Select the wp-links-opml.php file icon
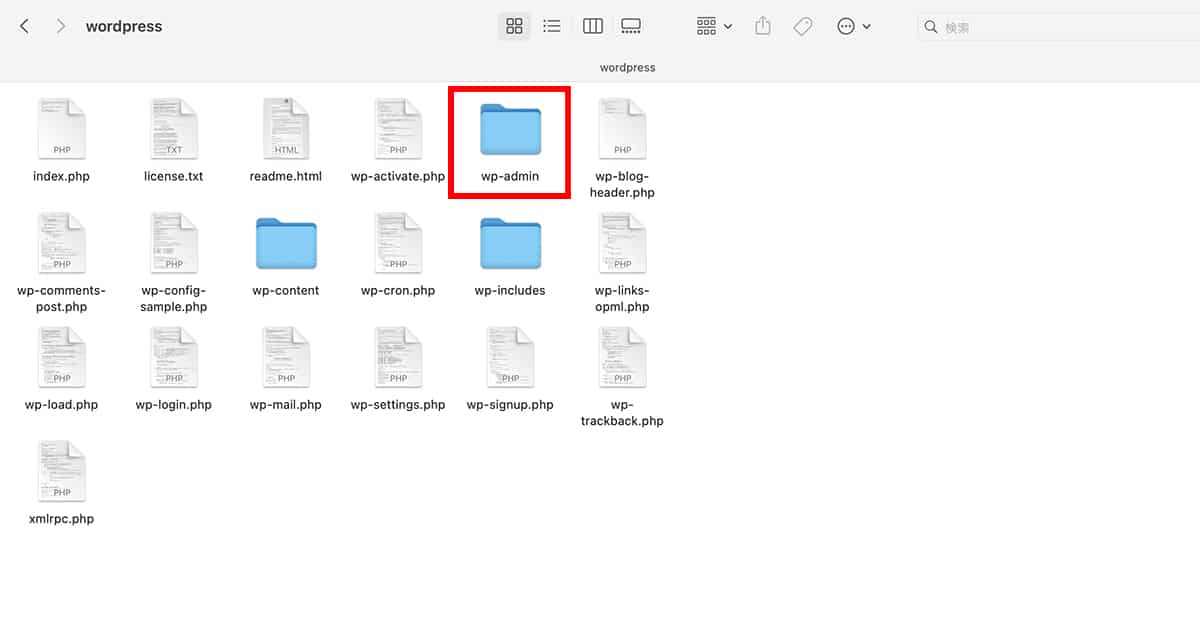 point(622,243)
